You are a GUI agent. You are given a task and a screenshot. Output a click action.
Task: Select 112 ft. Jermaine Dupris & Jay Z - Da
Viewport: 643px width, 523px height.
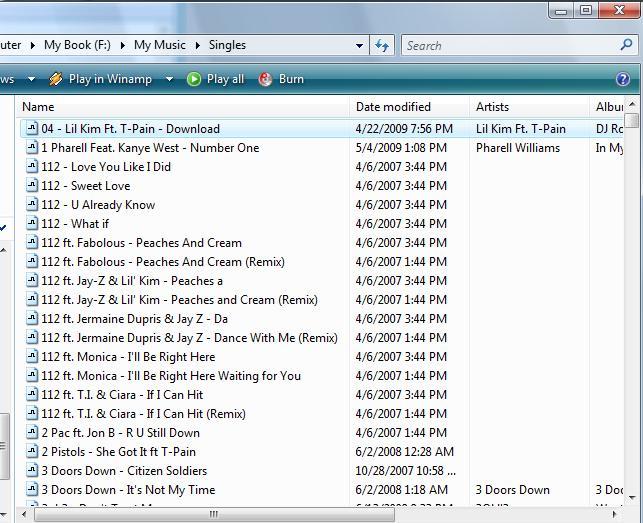(135, 318)
